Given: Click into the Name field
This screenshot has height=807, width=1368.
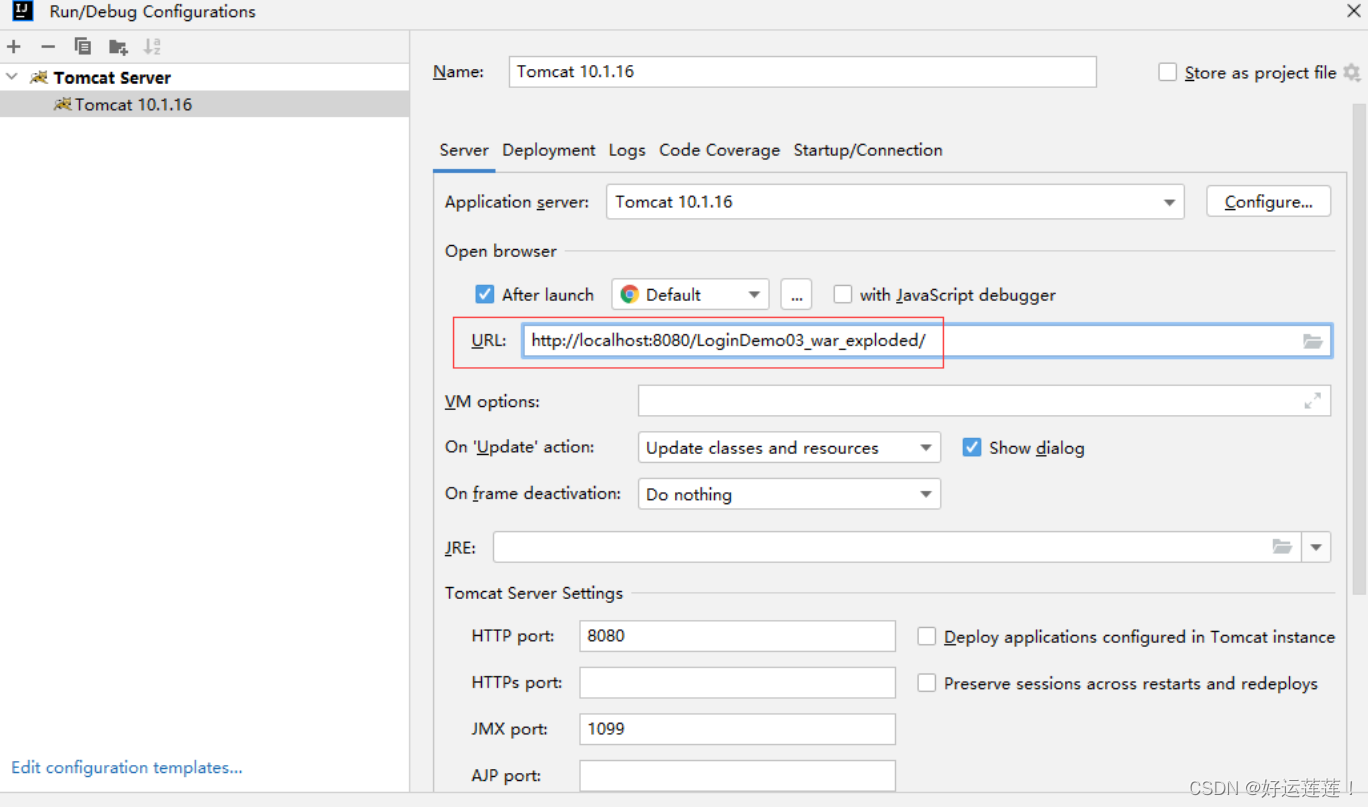Looking at the screenshot, I should tap(802, 72).
